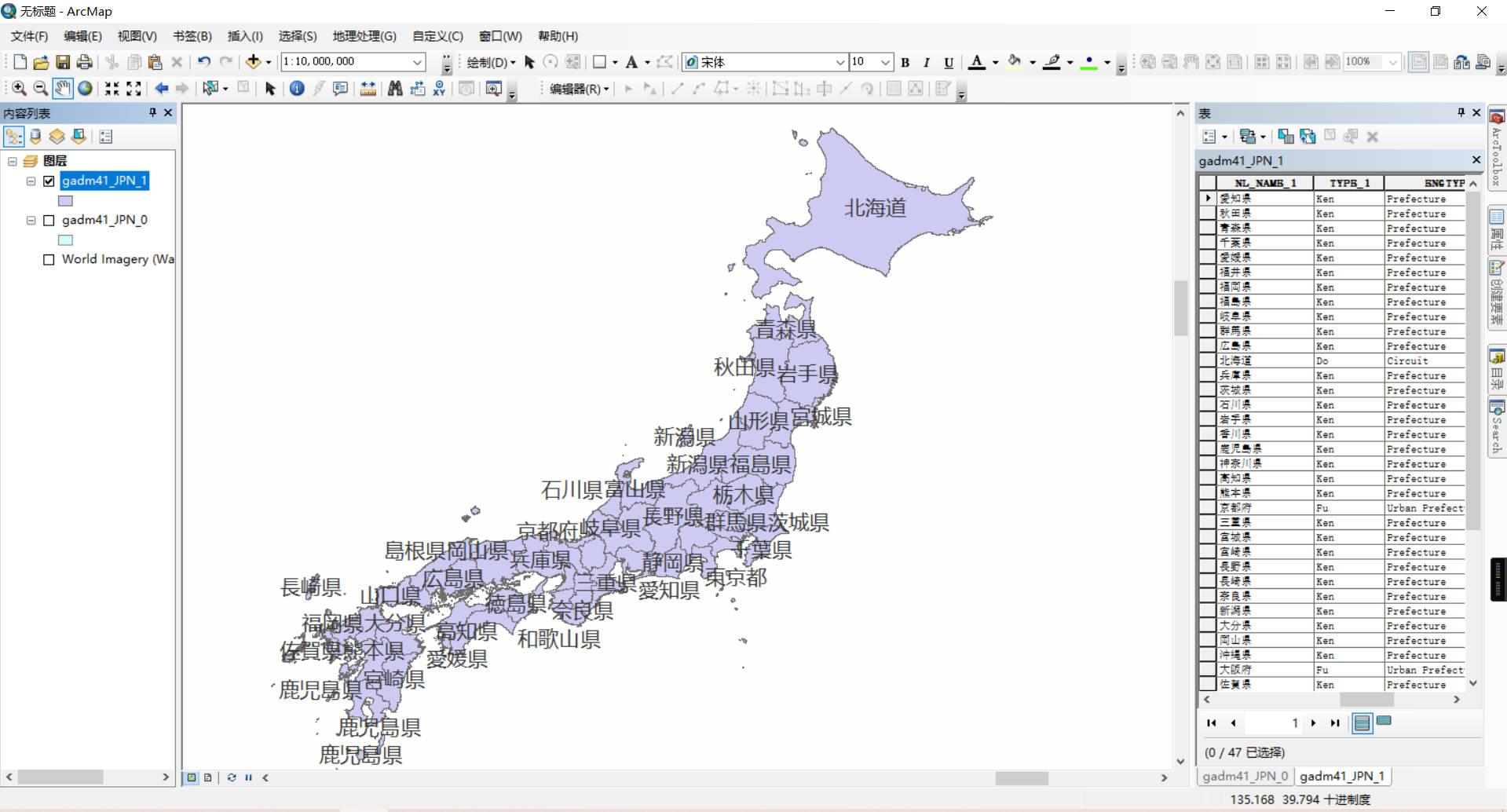
Task: Go to the last table record
Action: (1335, 723)
